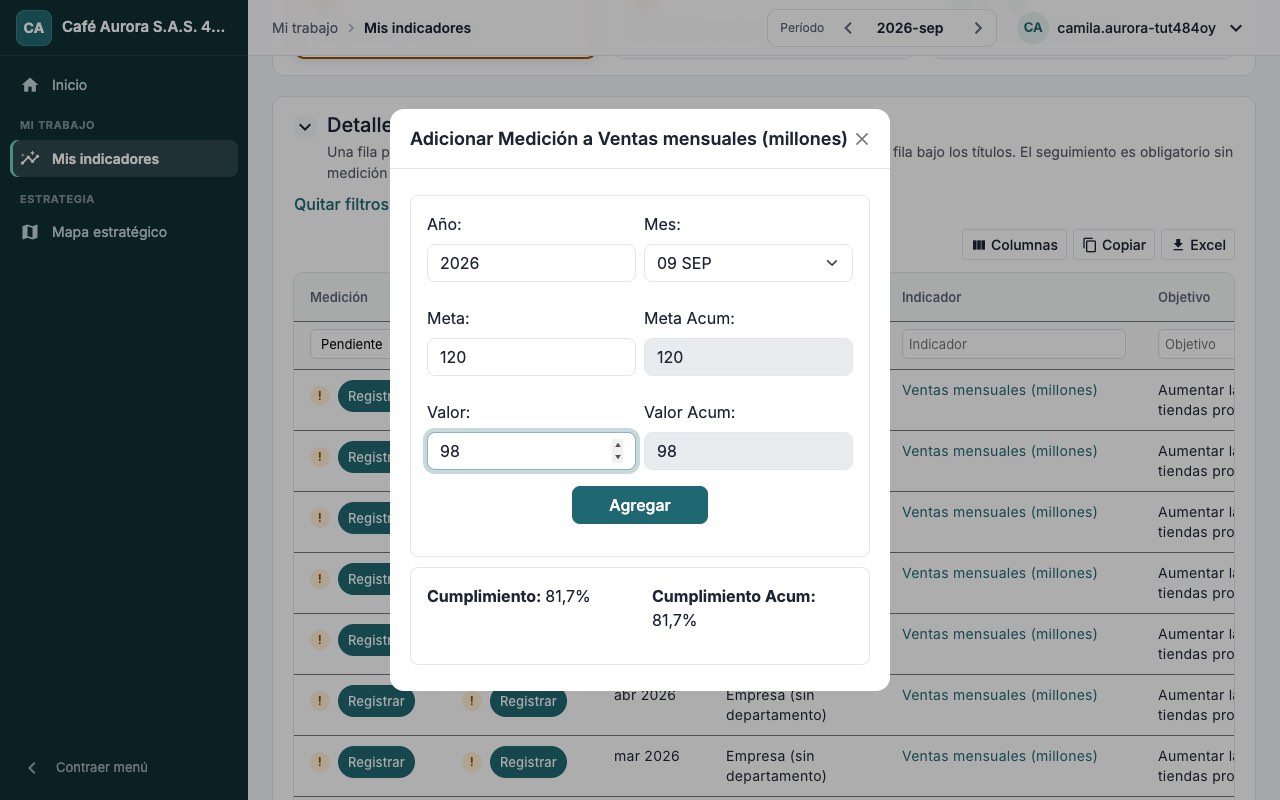Click the Objetivo column header
The height and width of the screenshot is (800, 1280).
[x=1184, y=297]
